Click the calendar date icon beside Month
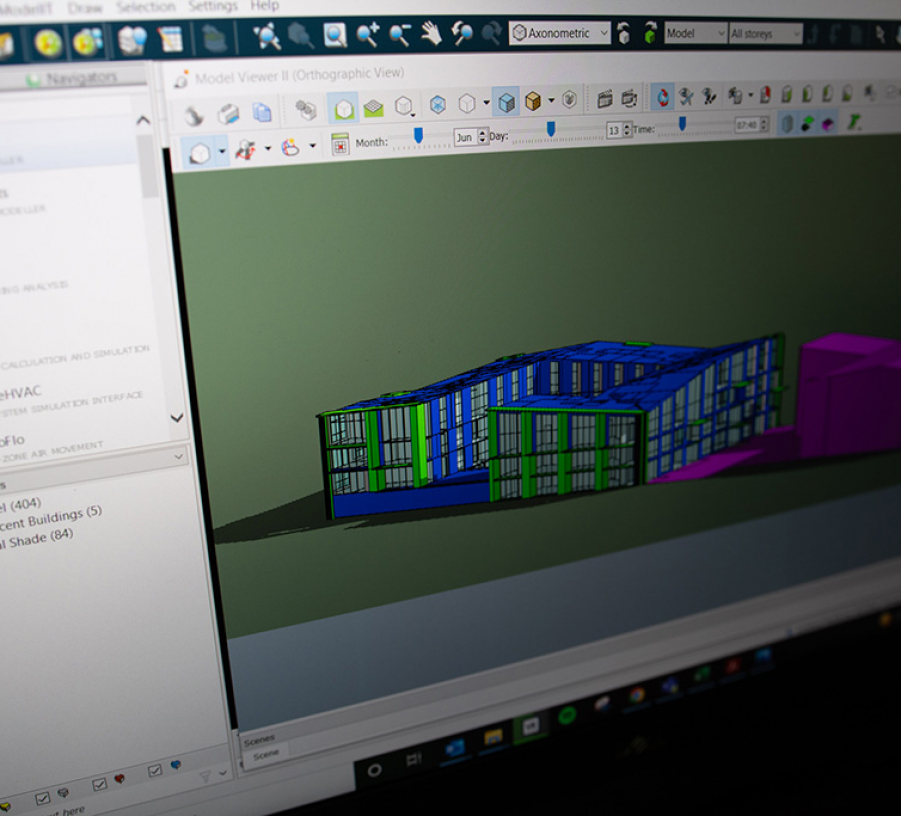Image resolution: width=901 pixels, height=816 pixels. [x=340, y=145]
